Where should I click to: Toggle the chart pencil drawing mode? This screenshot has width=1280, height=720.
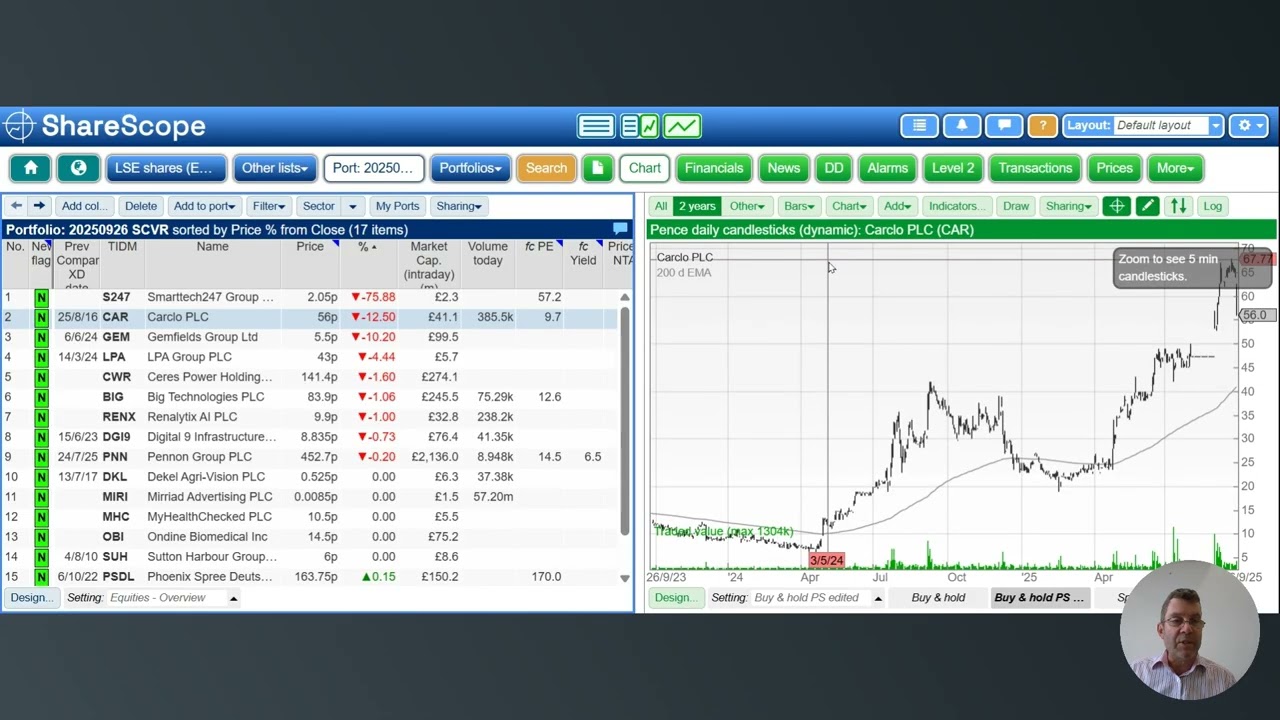pos(1147,206)
